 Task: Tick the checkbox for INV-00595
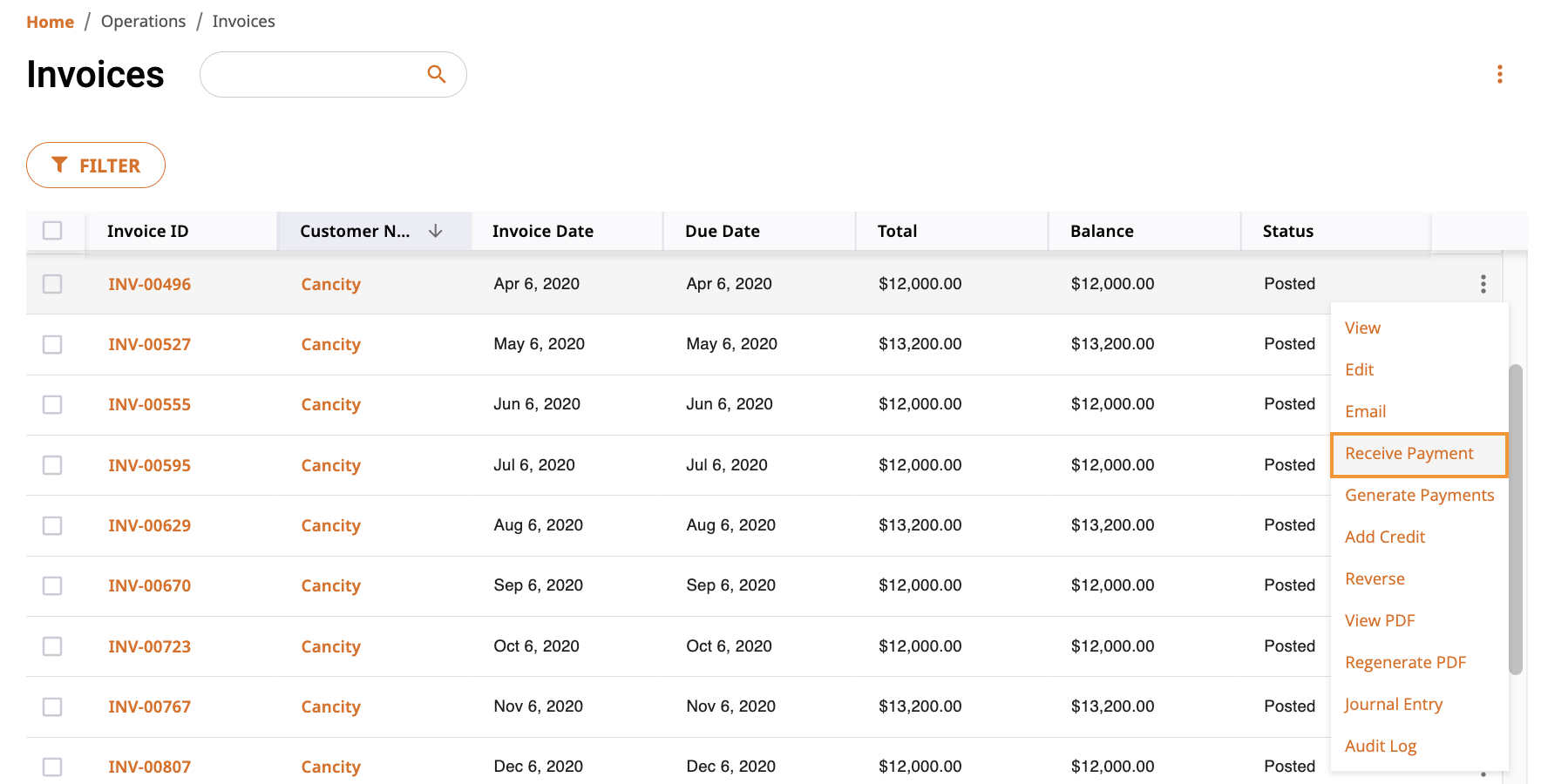(x=52, y=465)
